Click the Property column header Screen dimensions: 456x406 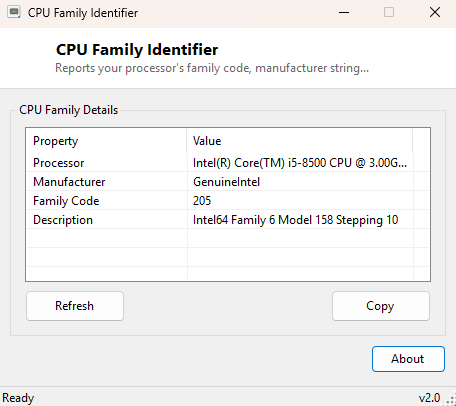coord(107,141)
